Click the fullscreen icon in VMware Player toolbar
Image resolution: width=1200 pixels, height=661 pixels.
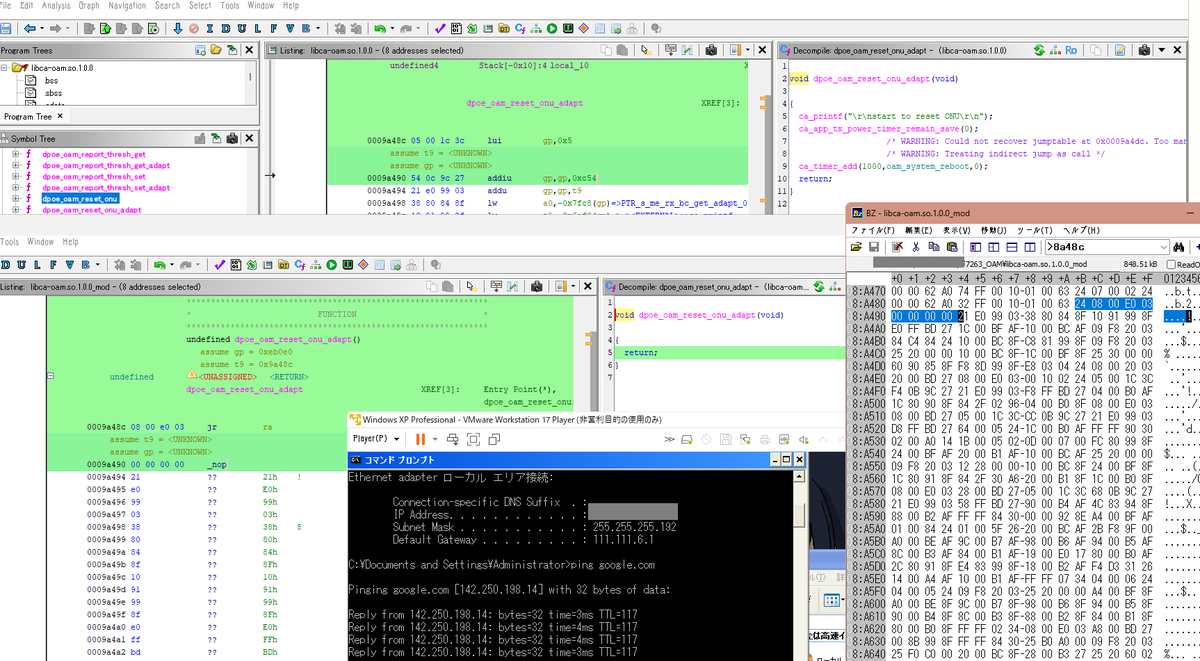474,439
